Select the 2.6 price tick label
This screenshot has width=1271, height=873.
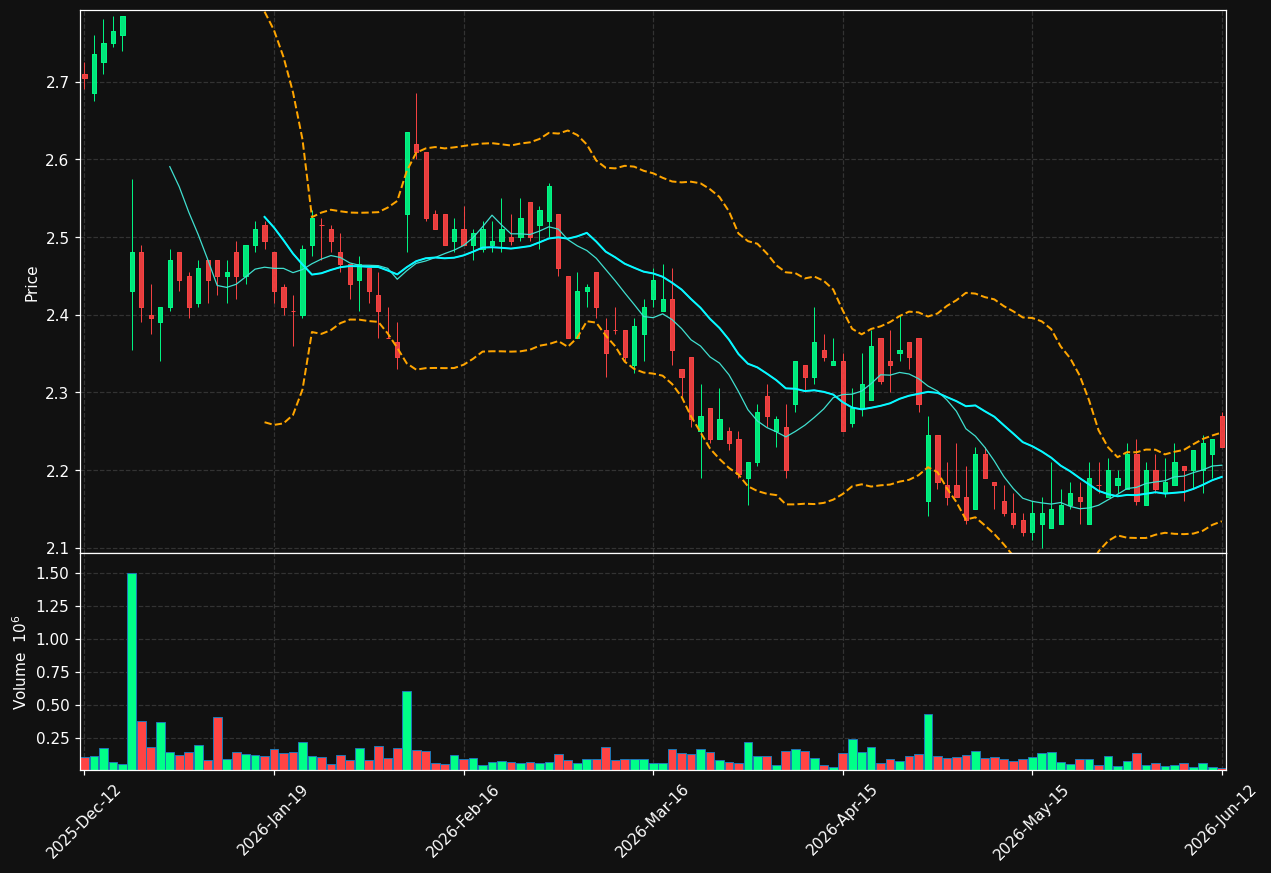tap(58, 160)
